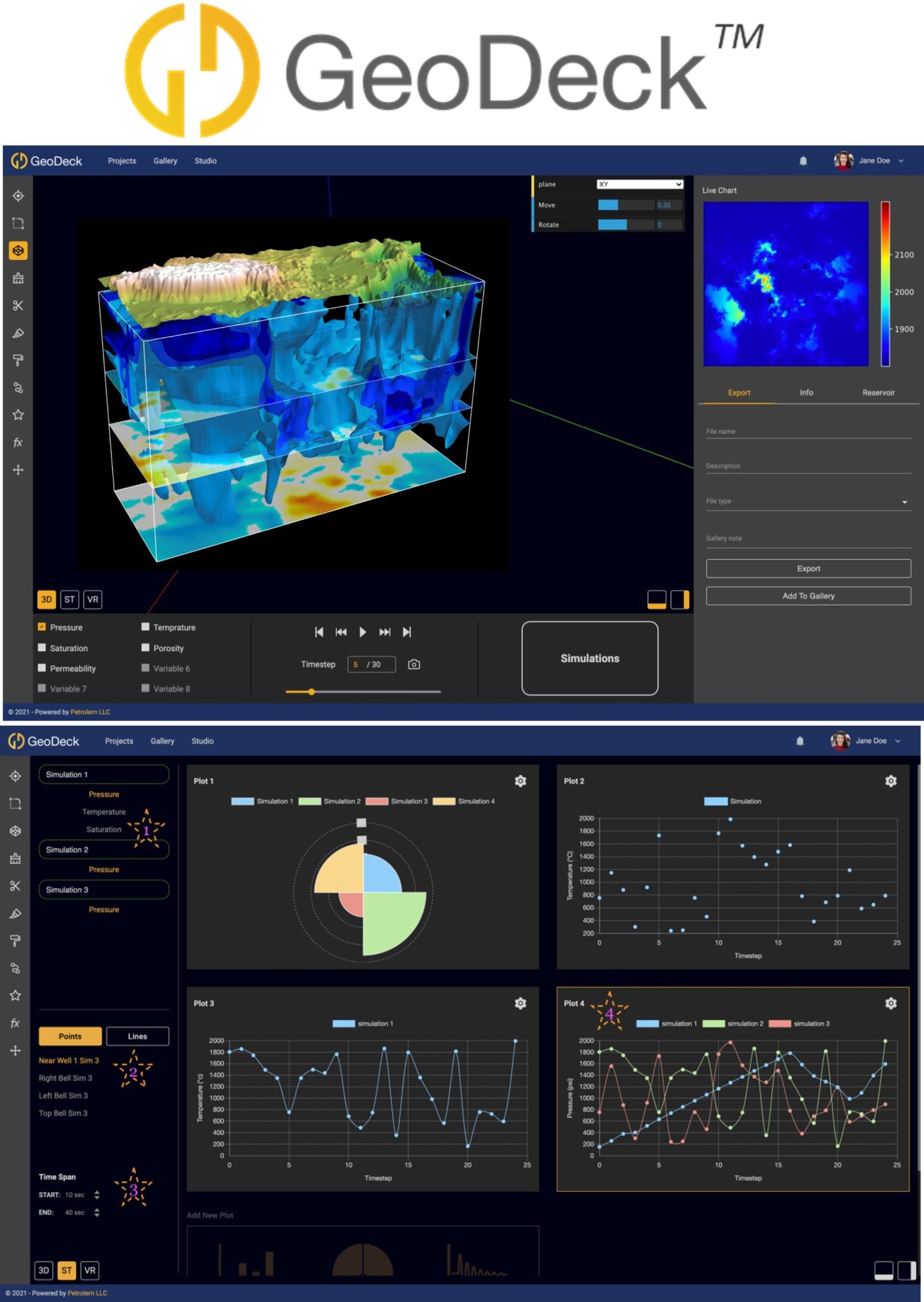Adjust the Time Span END stepper arrows
The width and height of the screenshot is (924, 1302).
click(97, 1212)
